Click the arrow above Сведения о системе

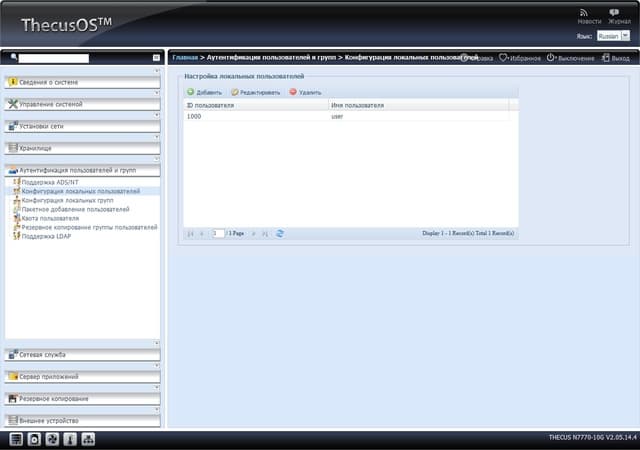coord(157,71)
